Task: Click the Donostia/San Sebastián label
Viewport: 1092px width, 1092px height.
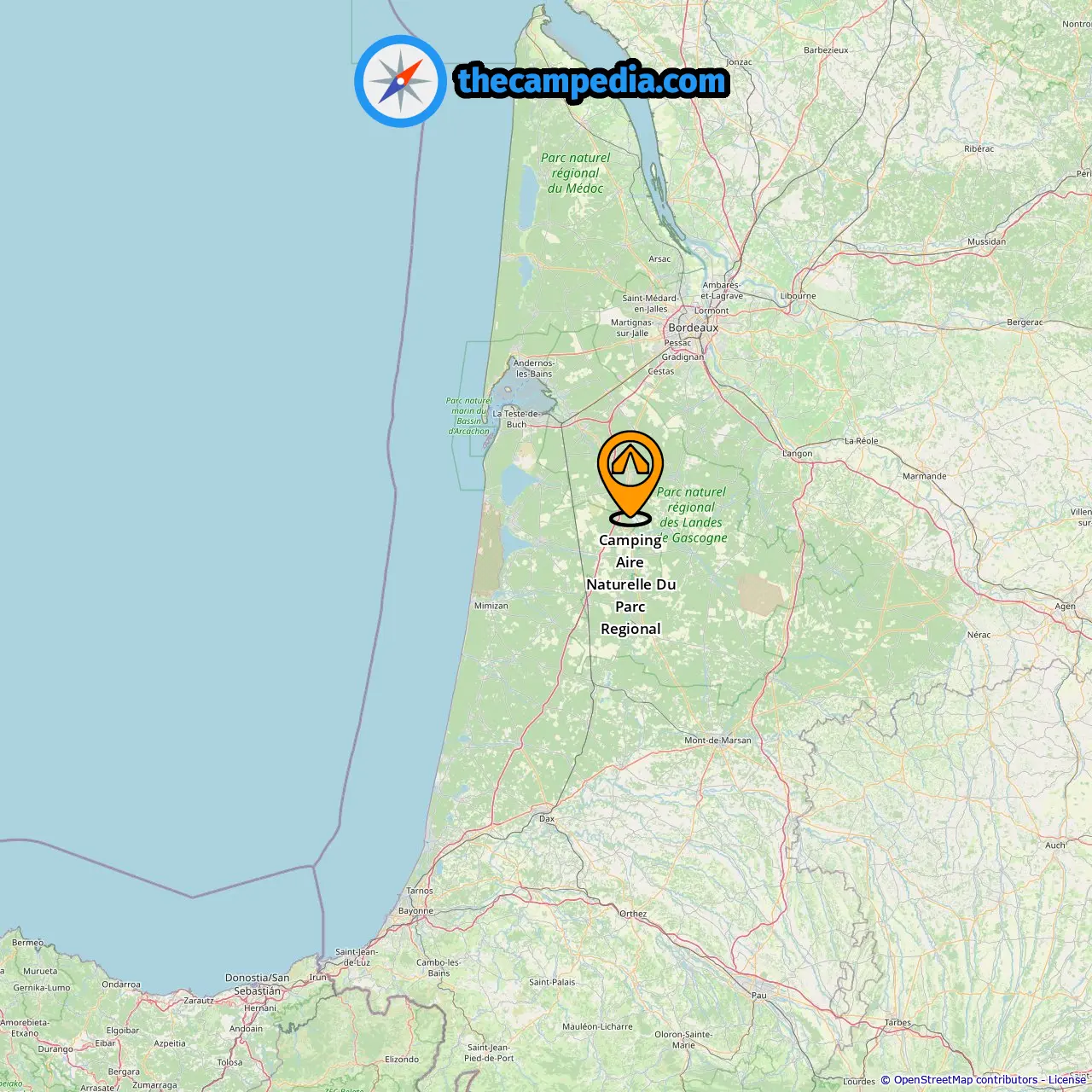Action: point(258,985)
